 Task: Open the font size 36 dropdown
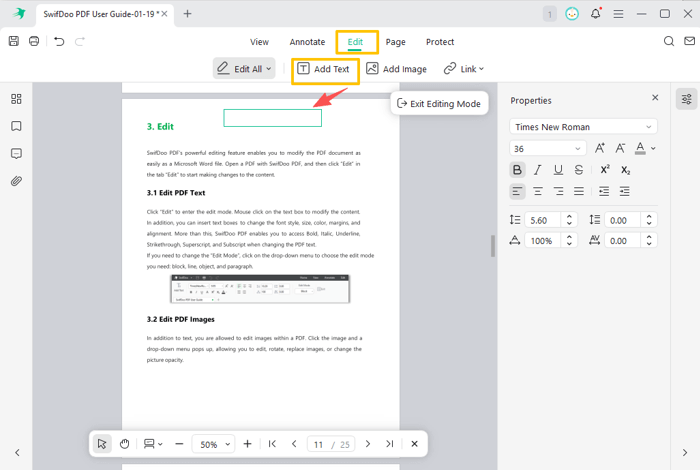(547, 149)
